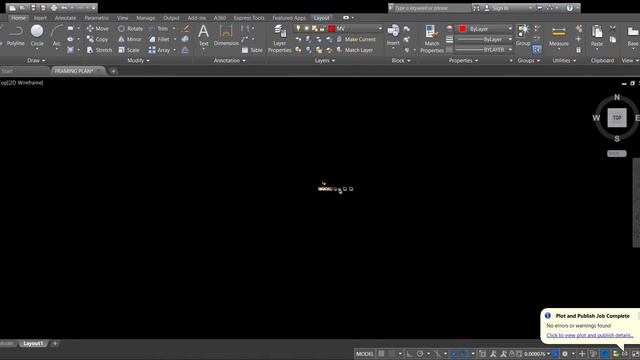
Task: Toggle snap mode in status bar
Action: pos(391,353)
